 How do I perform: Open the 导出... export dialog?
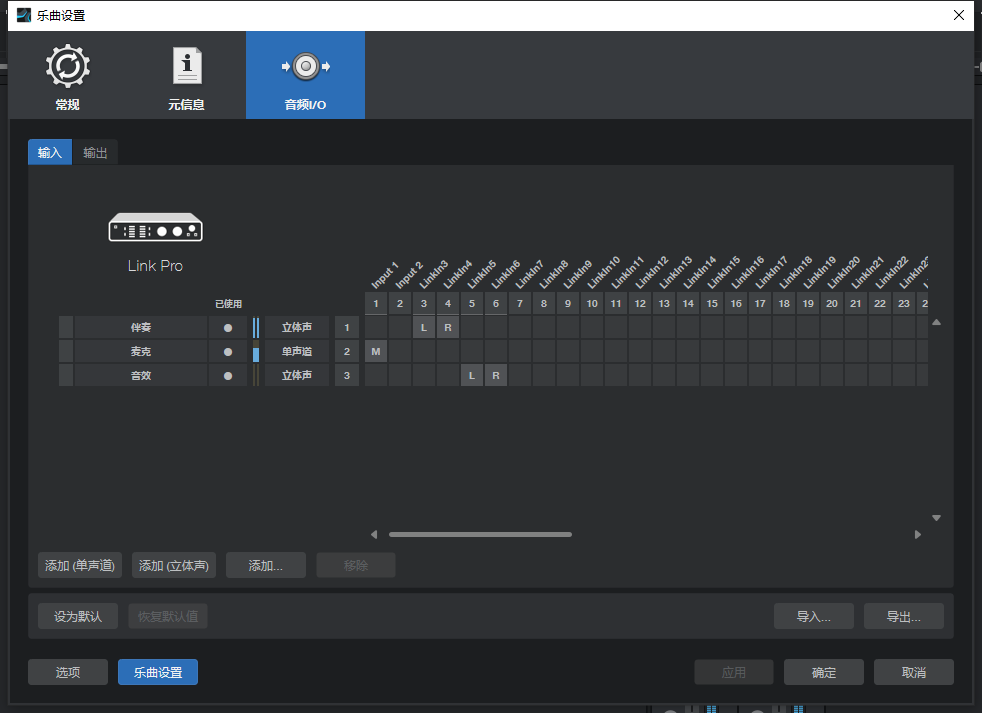coord(903,616)
